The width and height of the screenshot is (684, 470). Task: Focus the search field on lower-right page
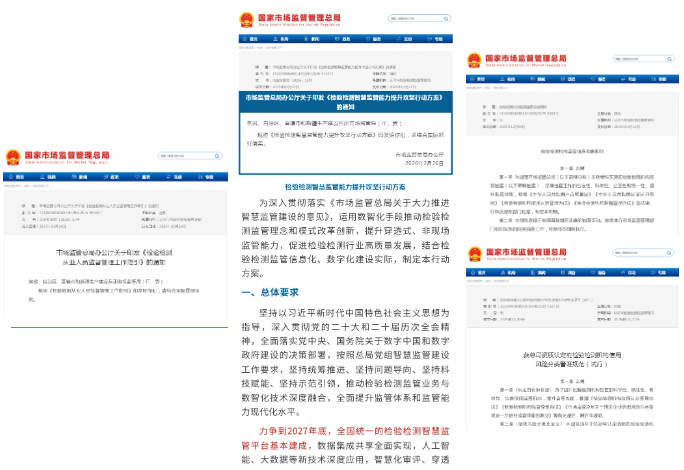[x=643, y=253]
